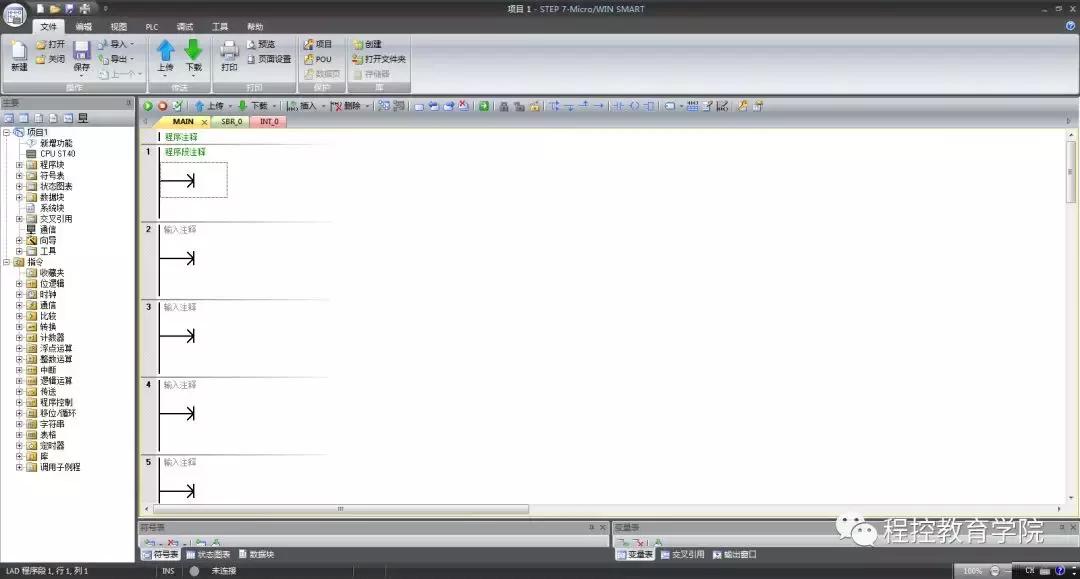The height and width of the screenshot is (579, 1080).
Task: Click the 项目 protection icon
Action: [x=309, y=44]
